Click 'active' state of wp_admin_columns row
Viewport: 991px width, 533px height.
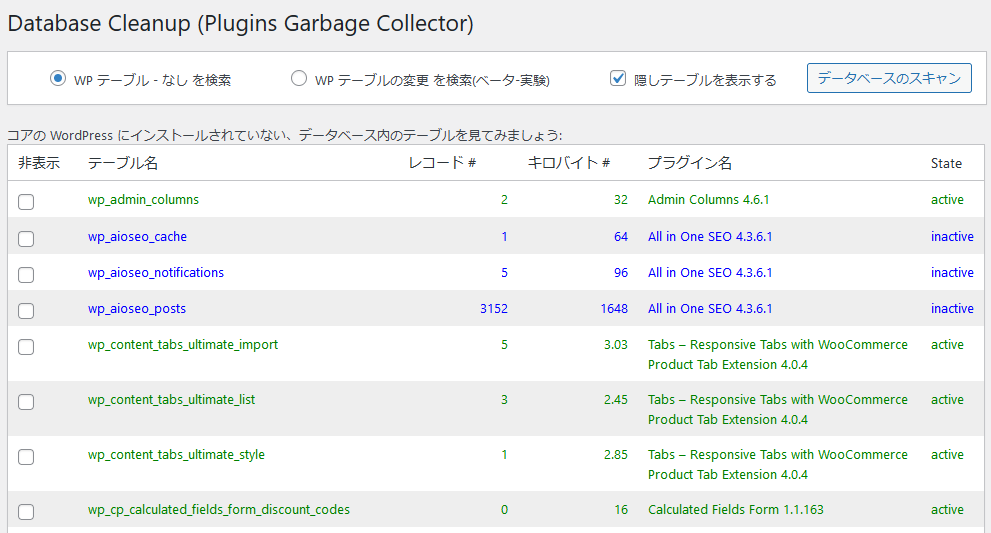(x=947, y=200)
